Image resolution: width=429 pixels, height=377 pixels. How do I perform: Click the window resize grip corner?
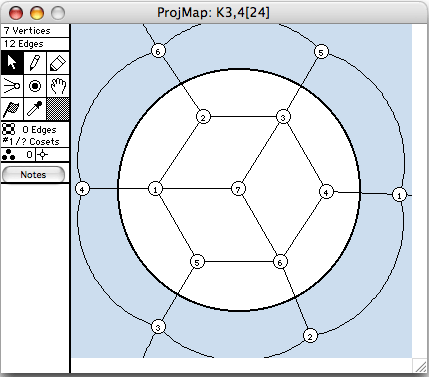click(x=420, y=366)
